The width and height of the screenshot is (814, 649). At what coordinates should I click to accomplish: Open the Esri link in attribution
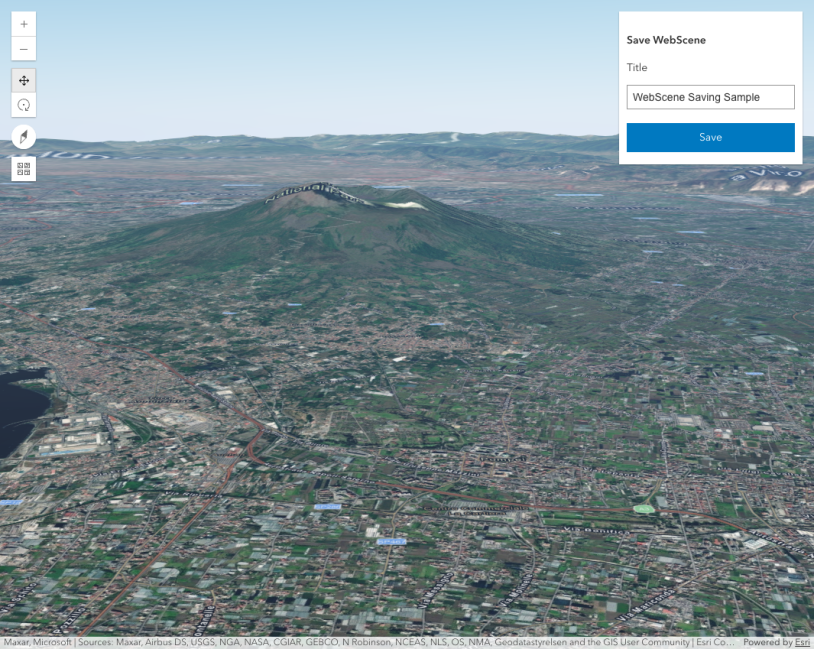pos(802,642)
